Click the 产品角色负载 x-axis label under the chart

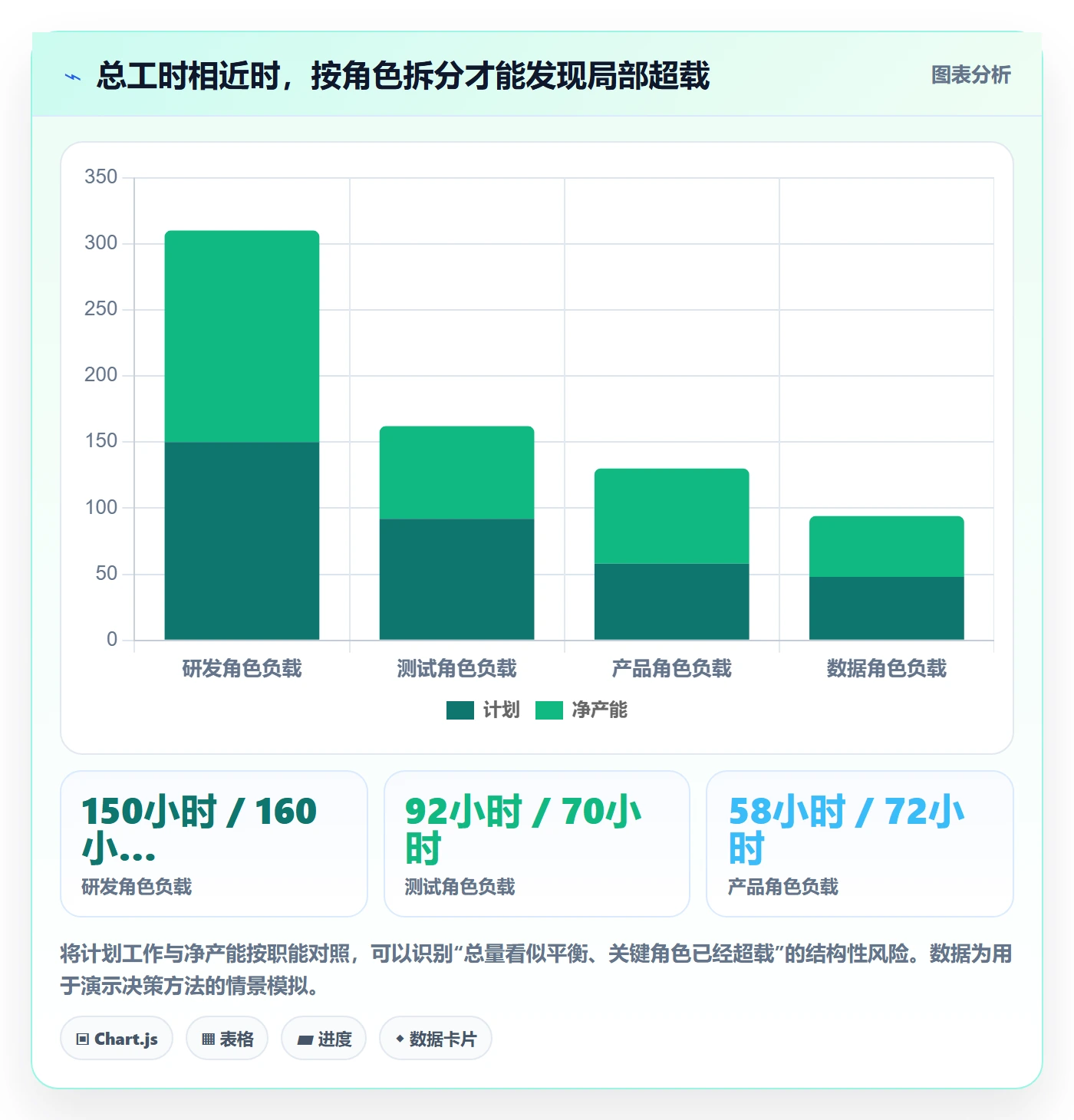coord(671,669)
